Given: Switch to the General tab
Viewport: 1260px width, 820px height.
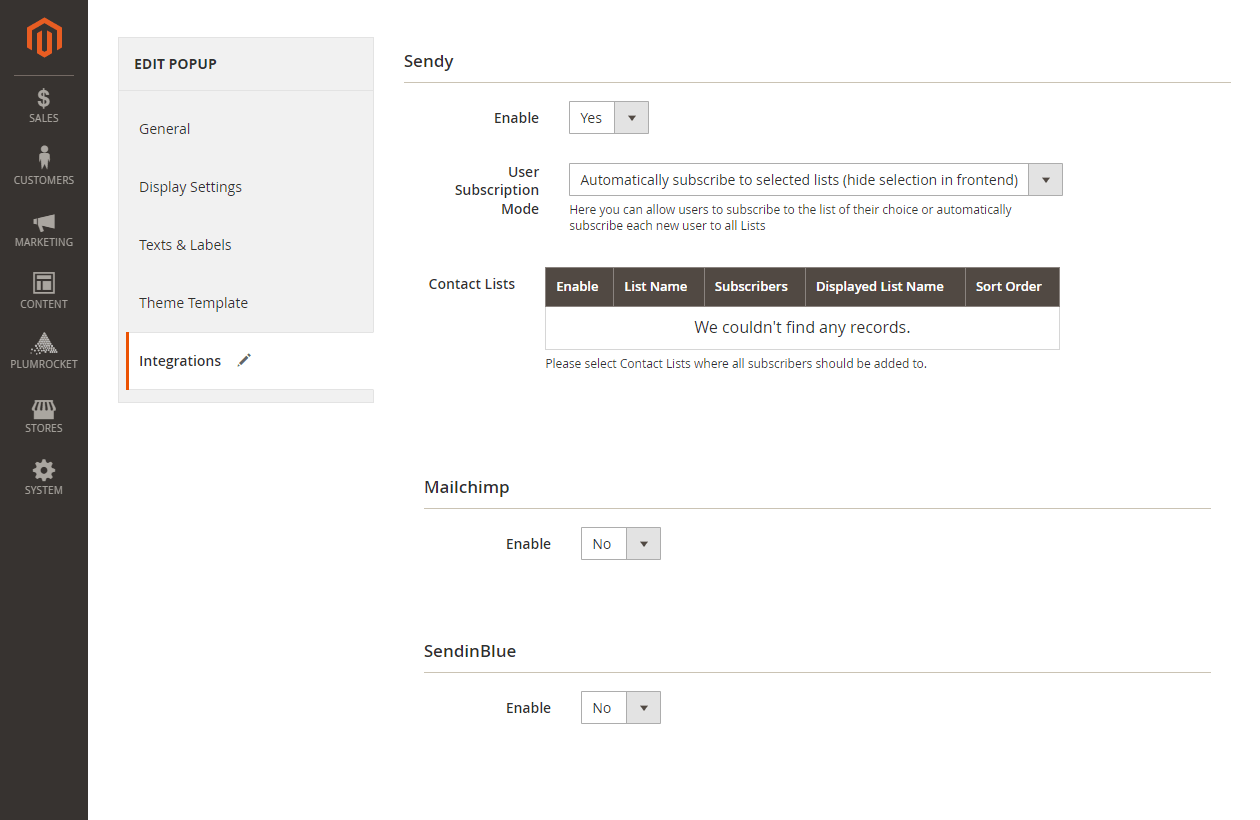Looking at the screenshot, I should (165, 129).
